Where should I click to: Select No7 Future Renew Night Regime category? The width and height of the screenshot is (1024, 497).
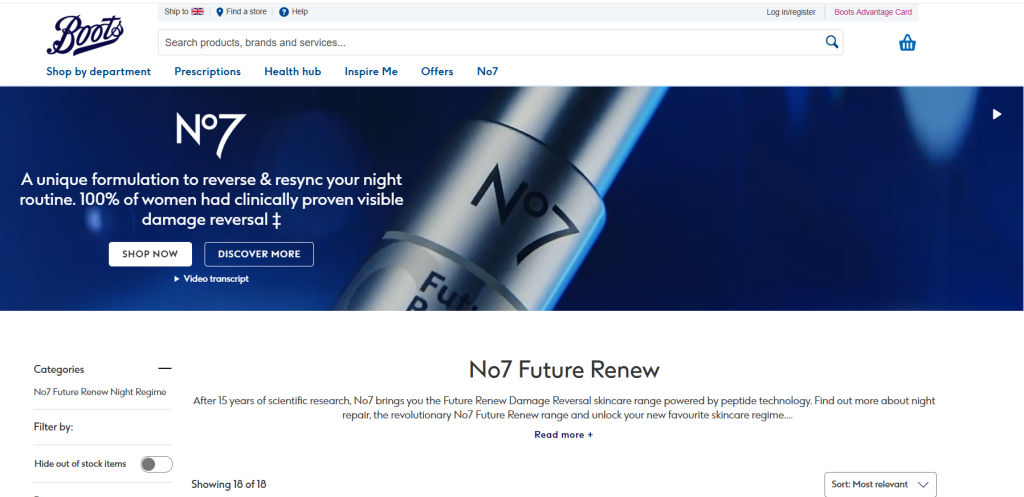pyautogui.click(x=100, y=393)
